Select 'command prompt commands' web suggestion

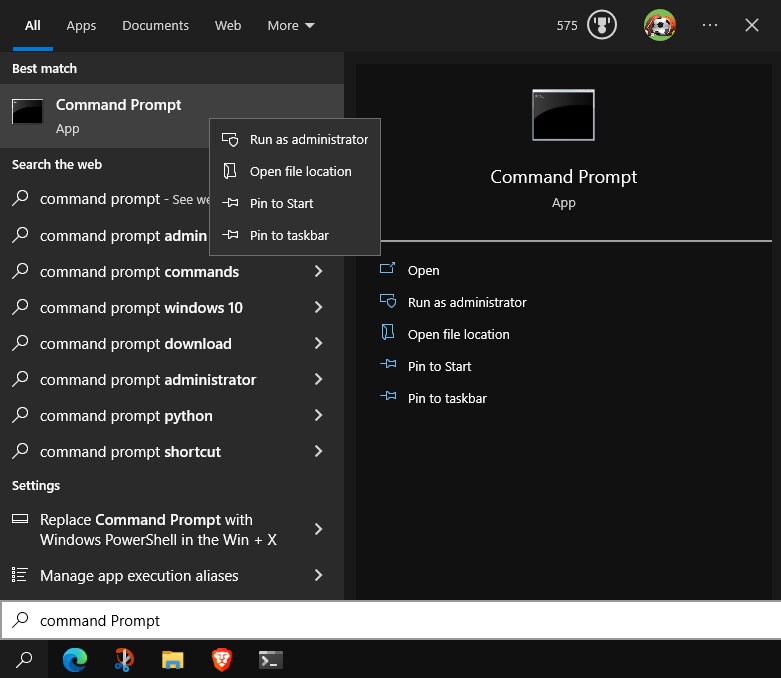pyautogui.click(x=172, y=271)
